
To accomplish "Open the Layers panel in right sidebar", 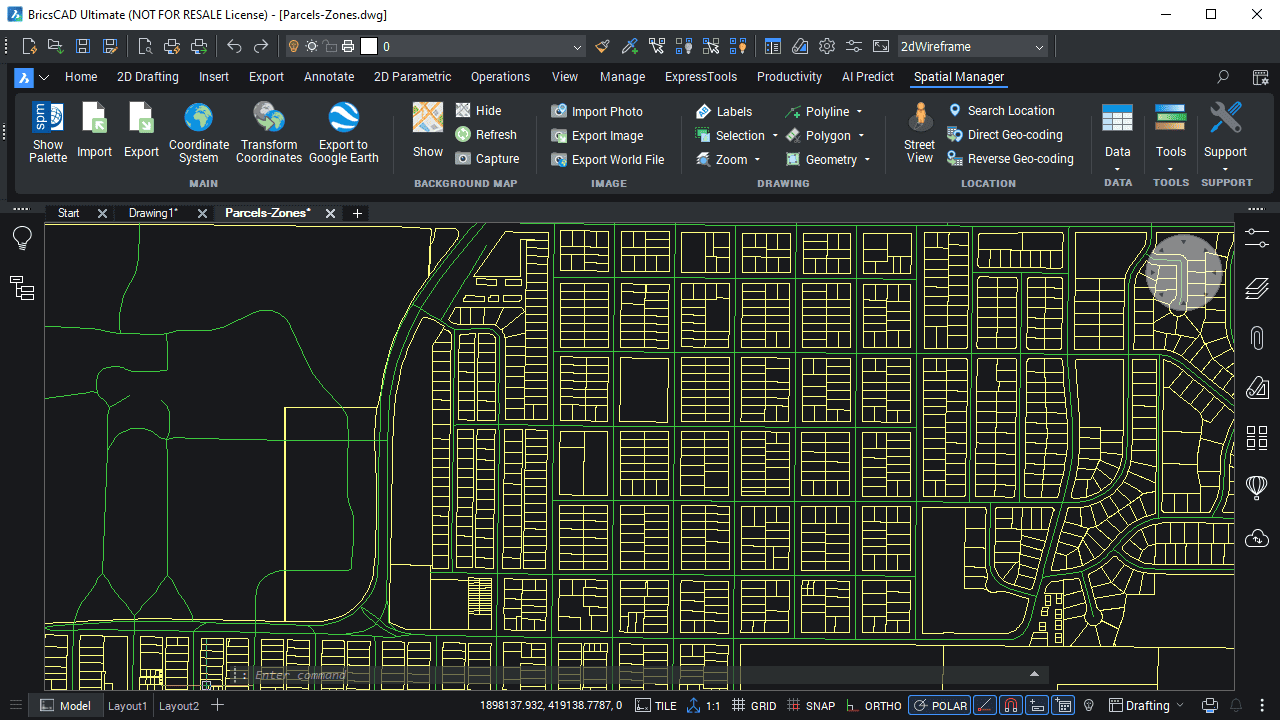I will click(x=1257, y=290).
